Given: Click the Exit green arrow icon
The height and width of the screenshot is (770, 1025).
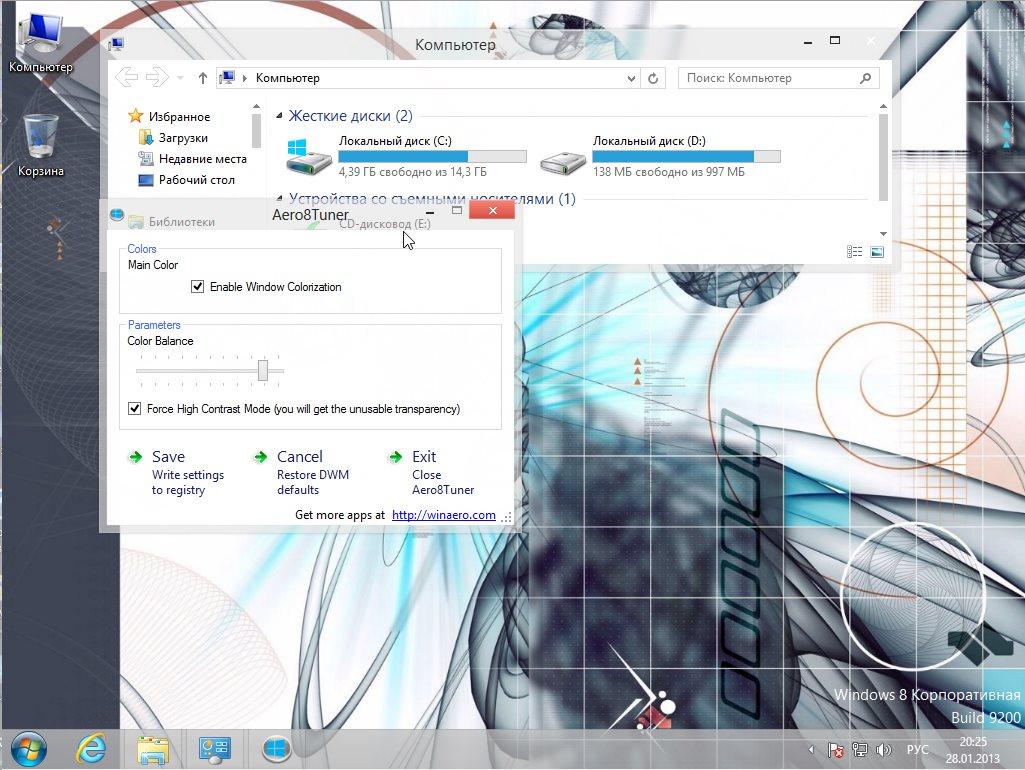Looking at the screenshot, I should pos(395,457).
